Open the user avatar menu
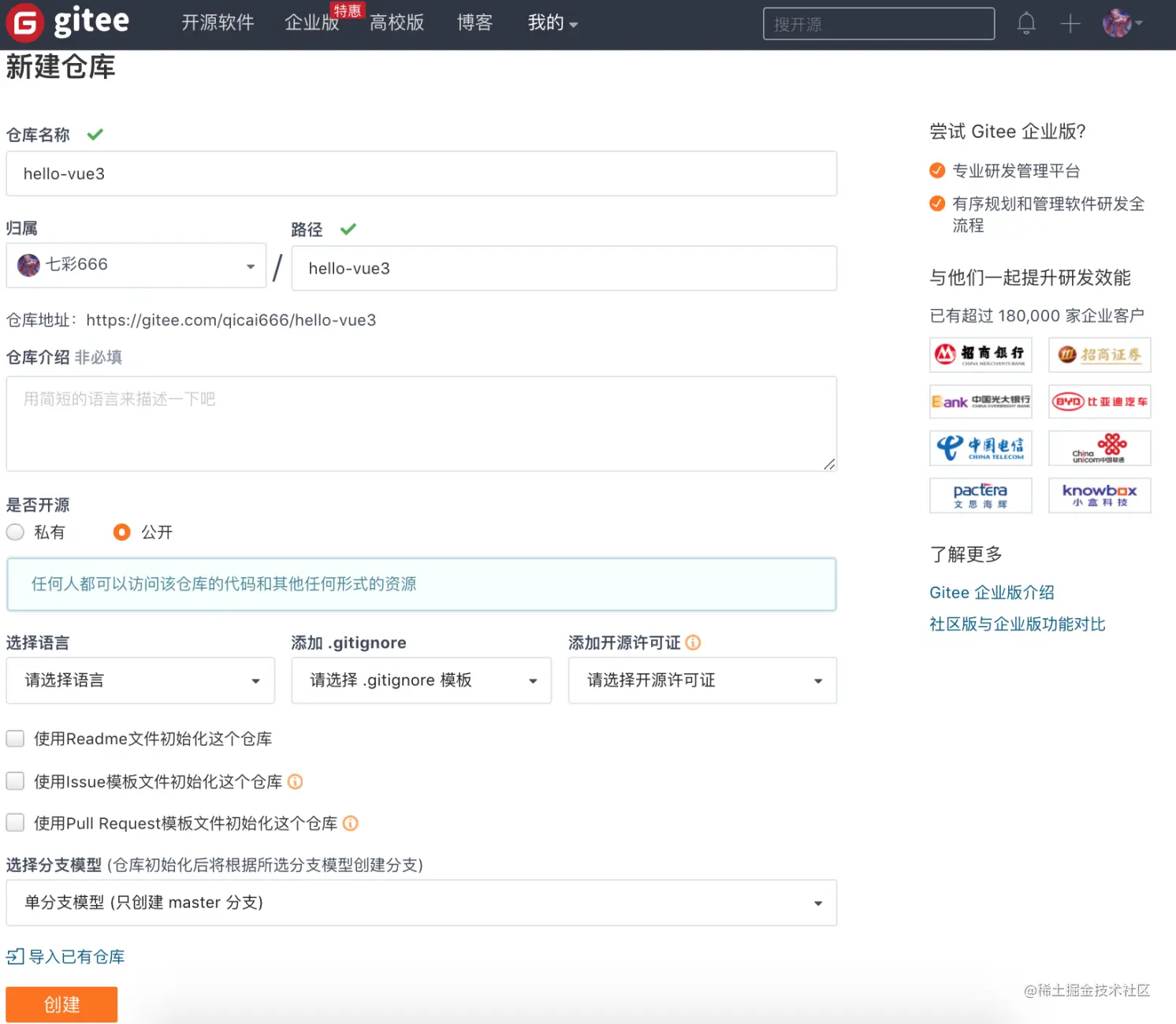 click(1122, 24)
